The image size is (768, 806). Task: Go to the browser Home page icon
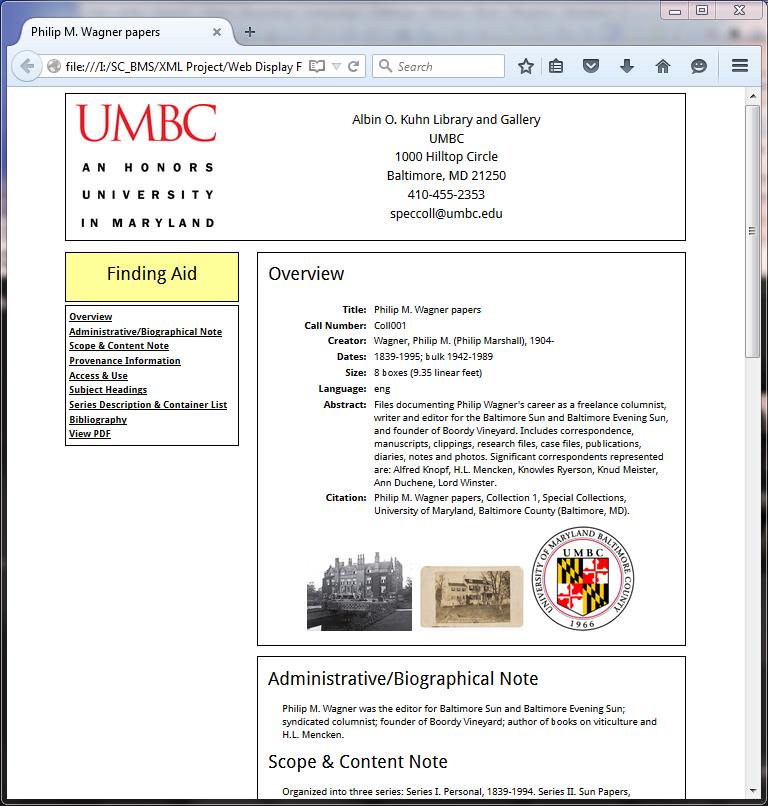(663, 66)
